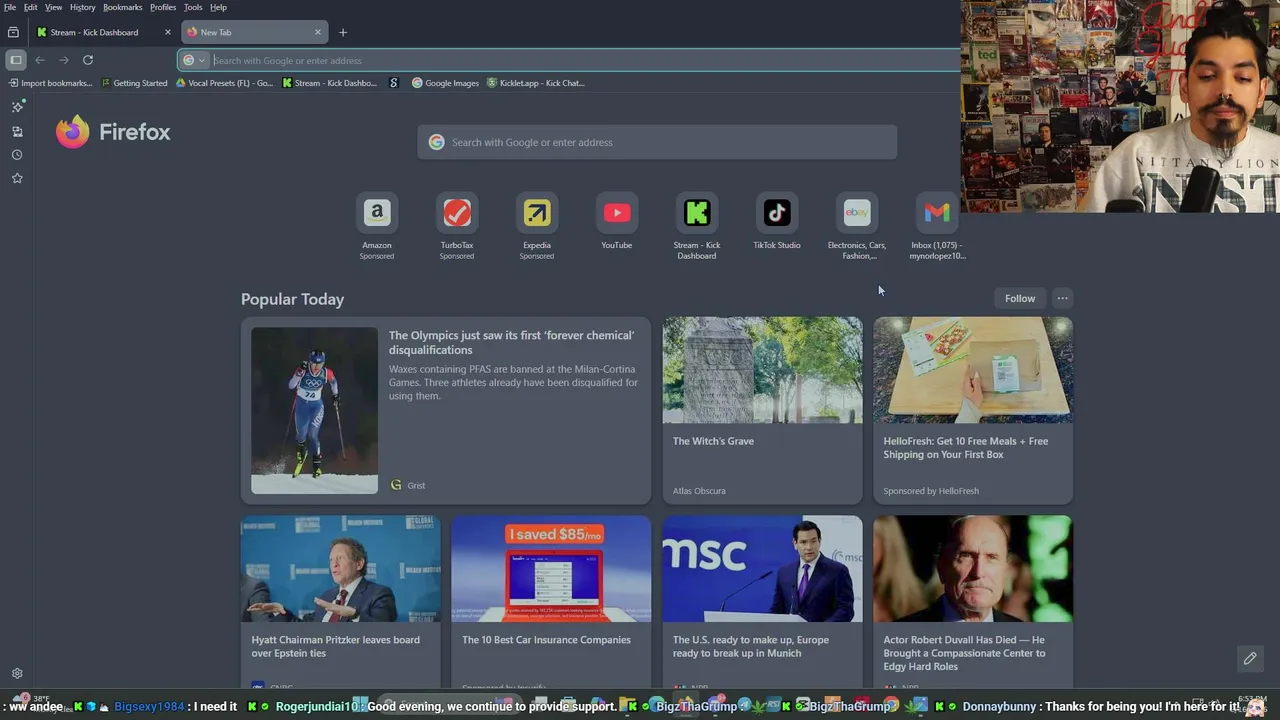Open the Expedia shortcut tile
Screen dimensions: 1280x720
(537, 227)
